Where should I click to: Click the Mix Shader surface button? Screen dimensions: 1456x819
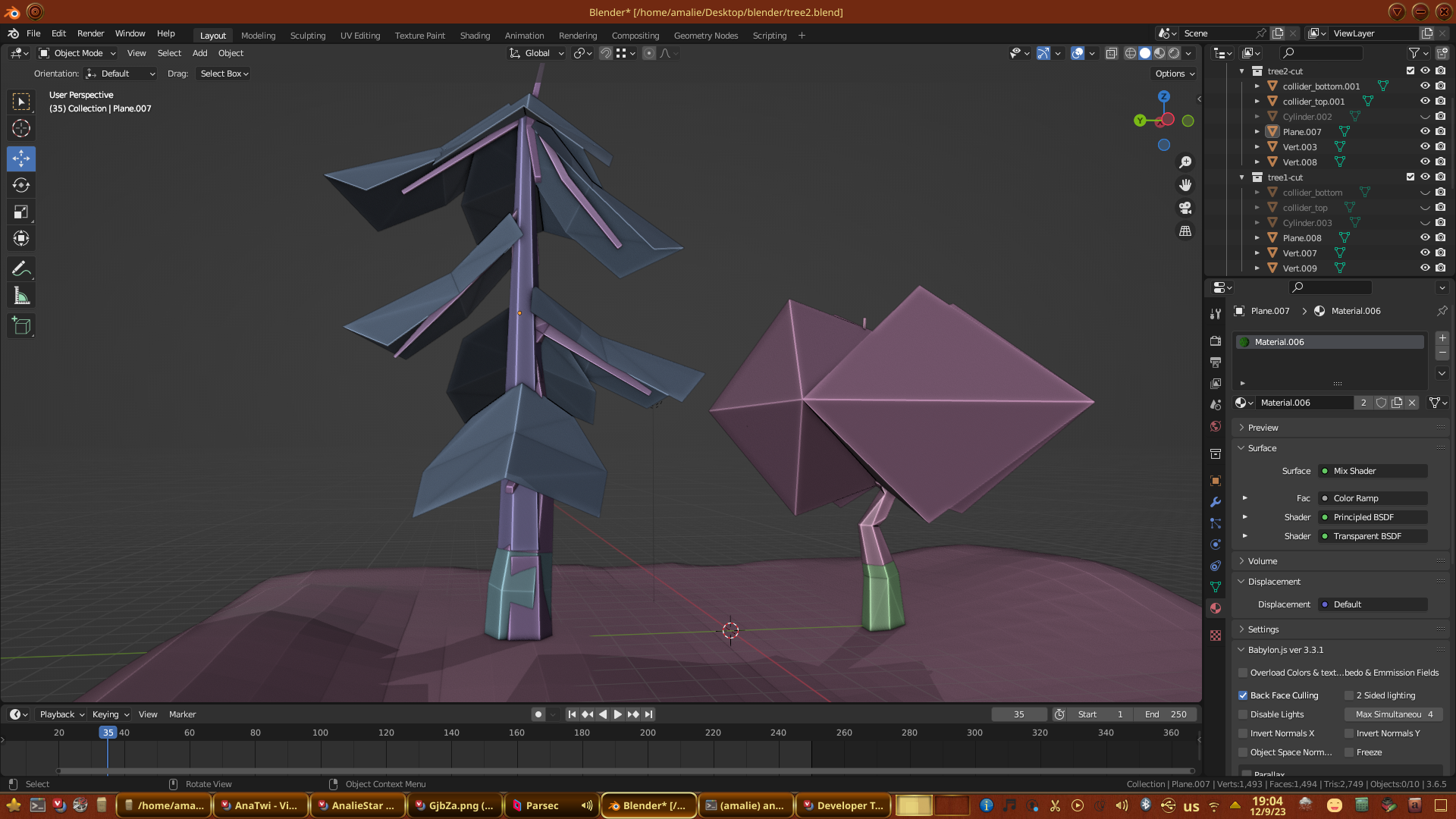(x=1373, y=471)
